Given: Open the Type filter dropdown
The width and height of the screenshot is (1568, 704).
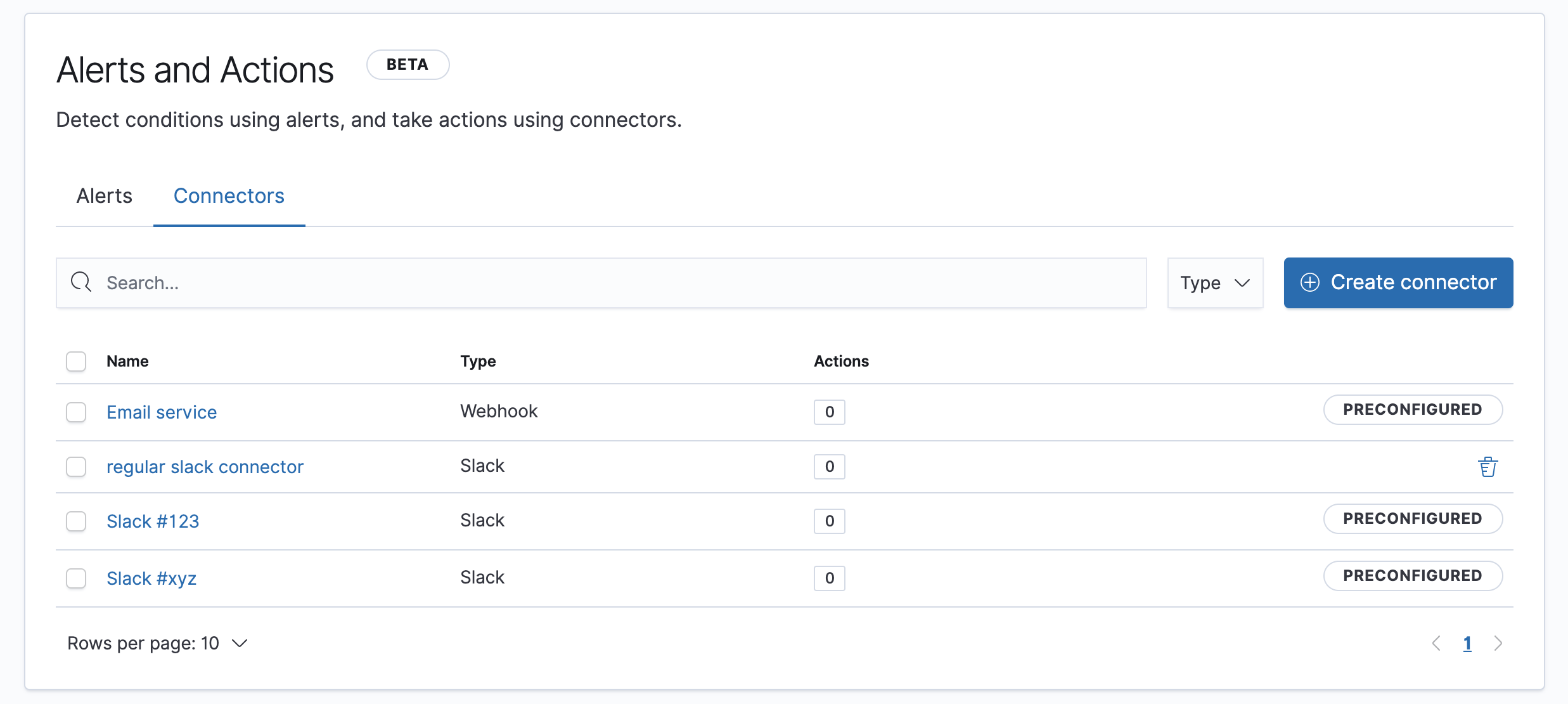Looking at the screenshot, I should click(x=1215, y=282).
